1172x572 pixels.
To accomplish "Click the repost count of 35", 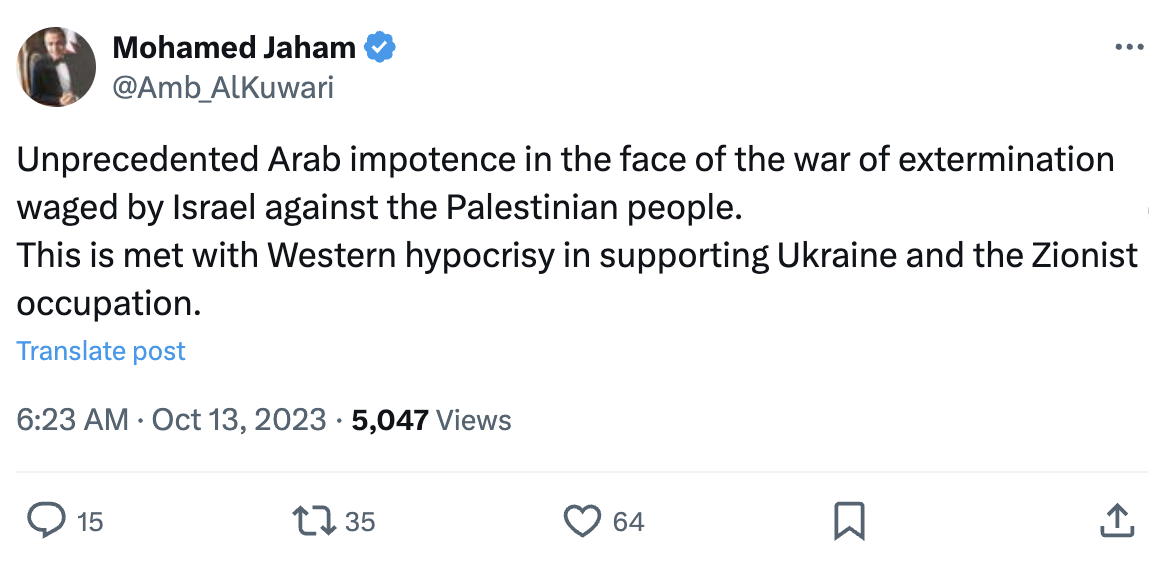I will point(360,521).
